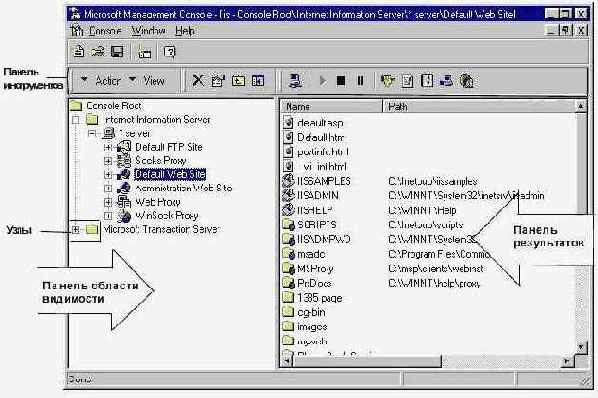Viewport: 598px width, 398px height.
Task: Click the Save console floppy disk icon
Action: [117, 51]
